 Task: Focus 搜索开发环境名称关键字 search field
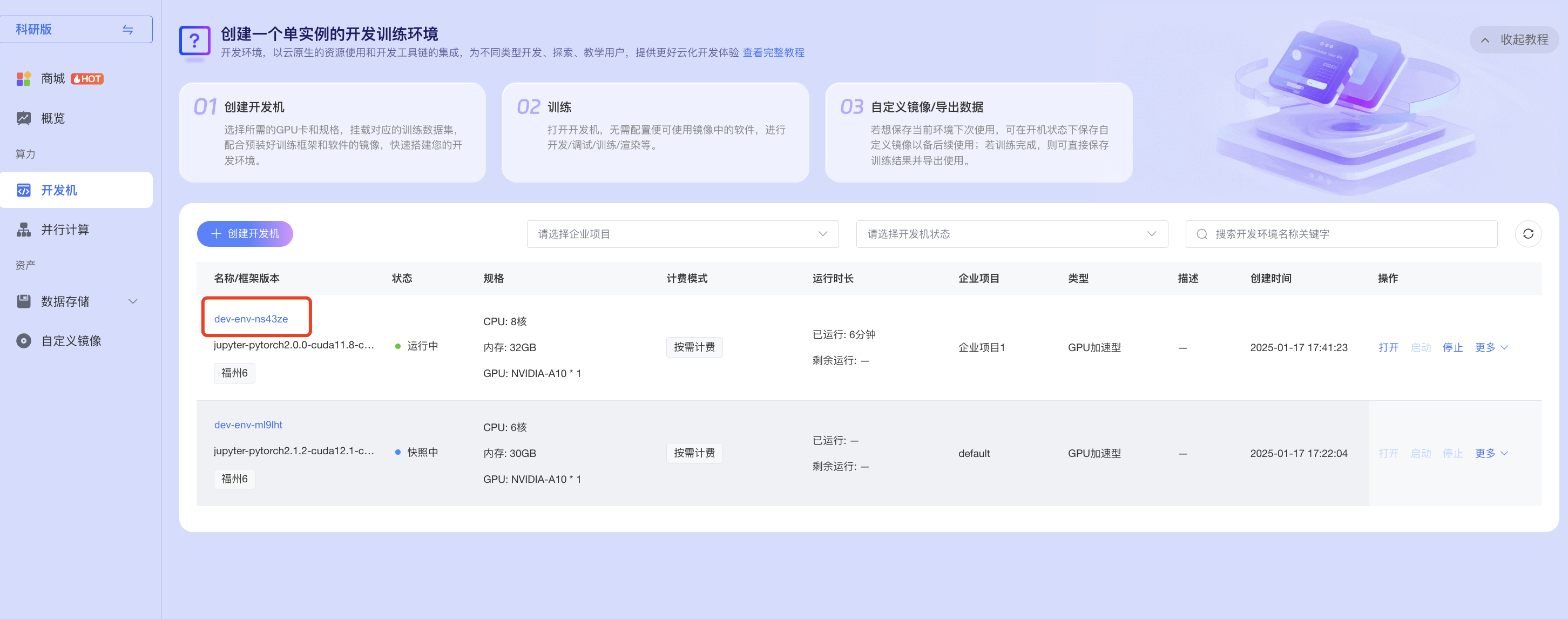pyautogui.click(x=1341, y=234)
